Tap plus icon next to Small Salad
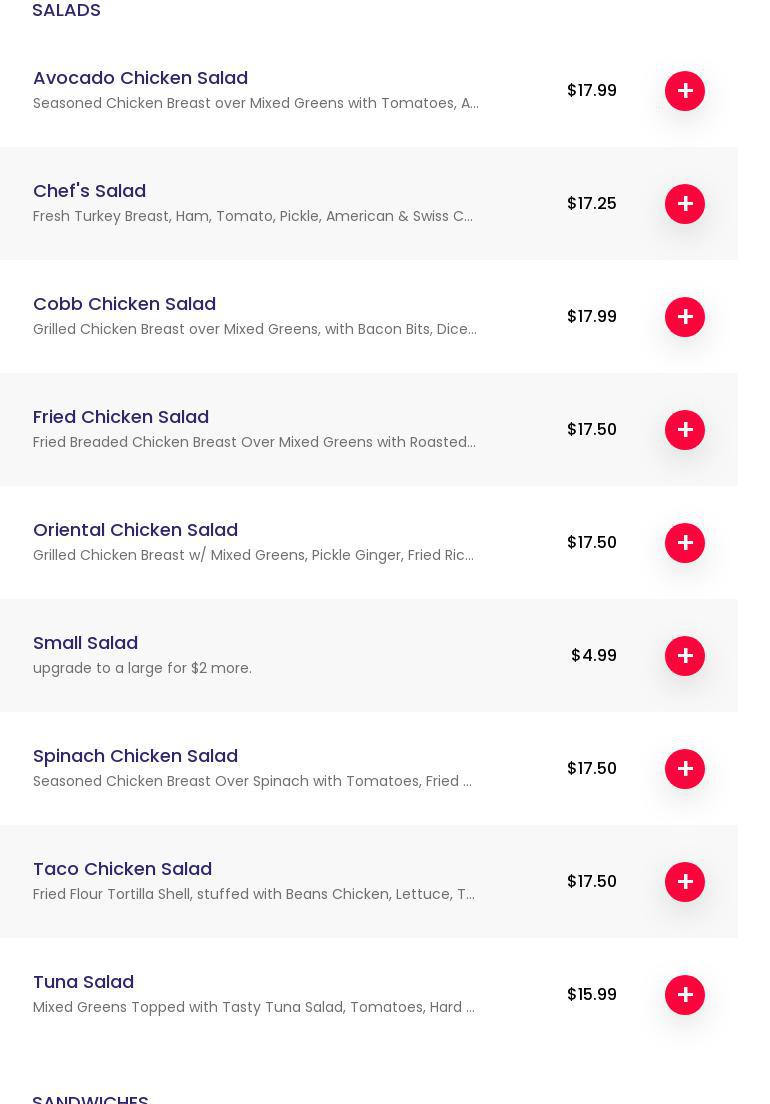The height and width of the screenshot is (1104, 770). pyautogui.click(x=685, y=656)
